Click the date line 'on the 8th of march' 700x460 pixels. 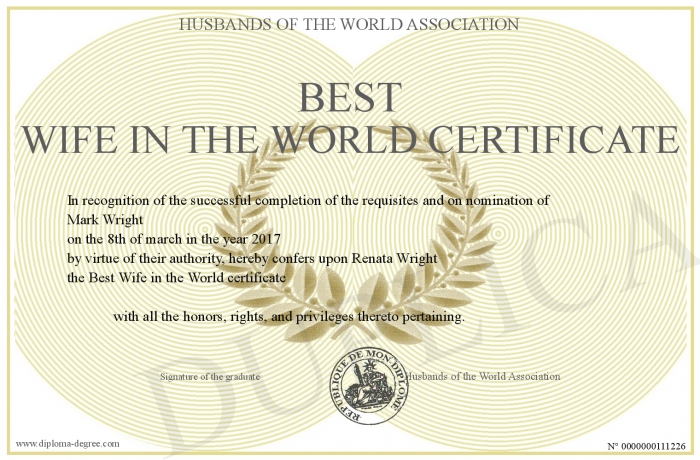click(x=174, y=239)
